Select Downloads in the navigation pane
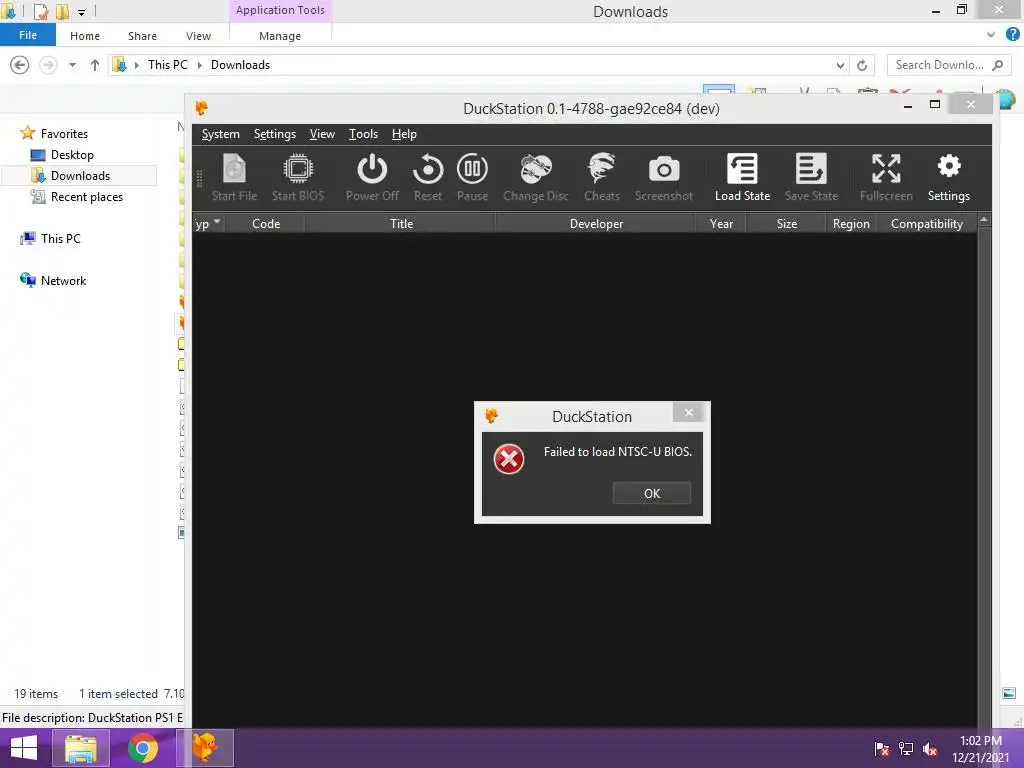 click(80, 176)
